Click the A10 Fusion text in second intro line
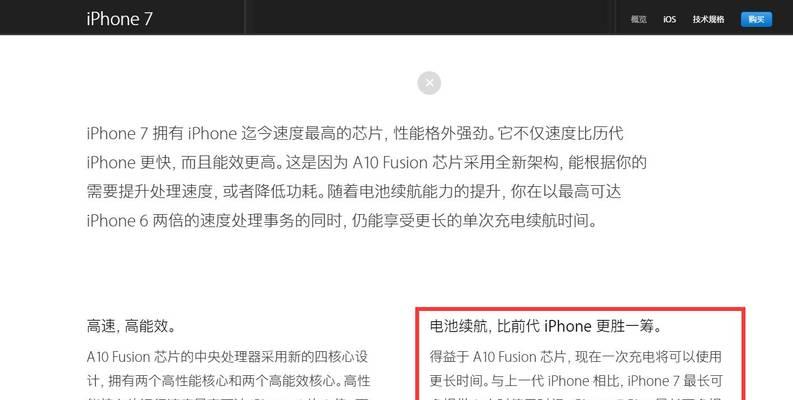This screenshot has height=400, width=793. click(x=390, y=162)
